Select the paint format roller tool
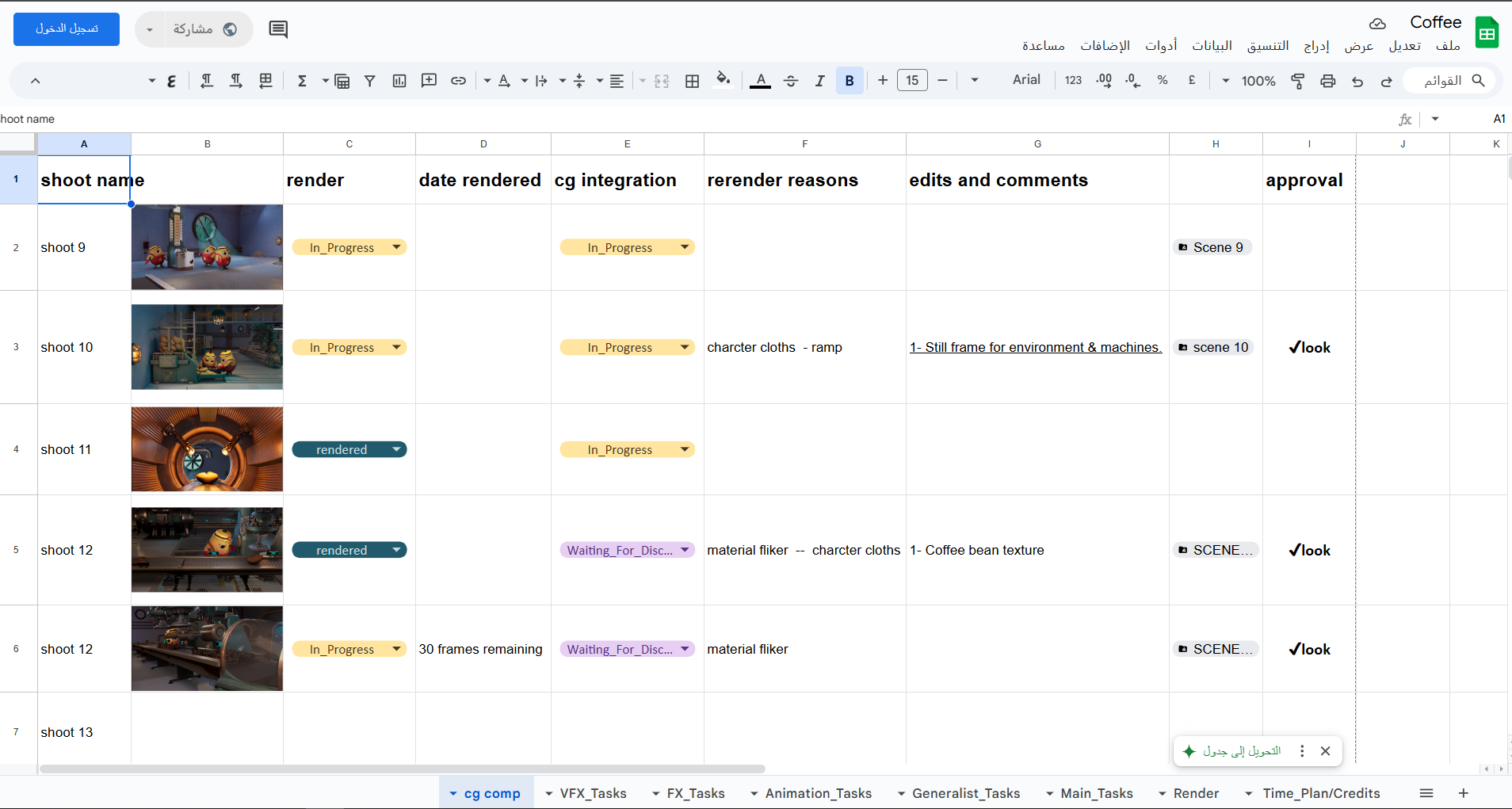Image resolution: width=1512 pixels, height=809 pixels. pos(1298,81)
